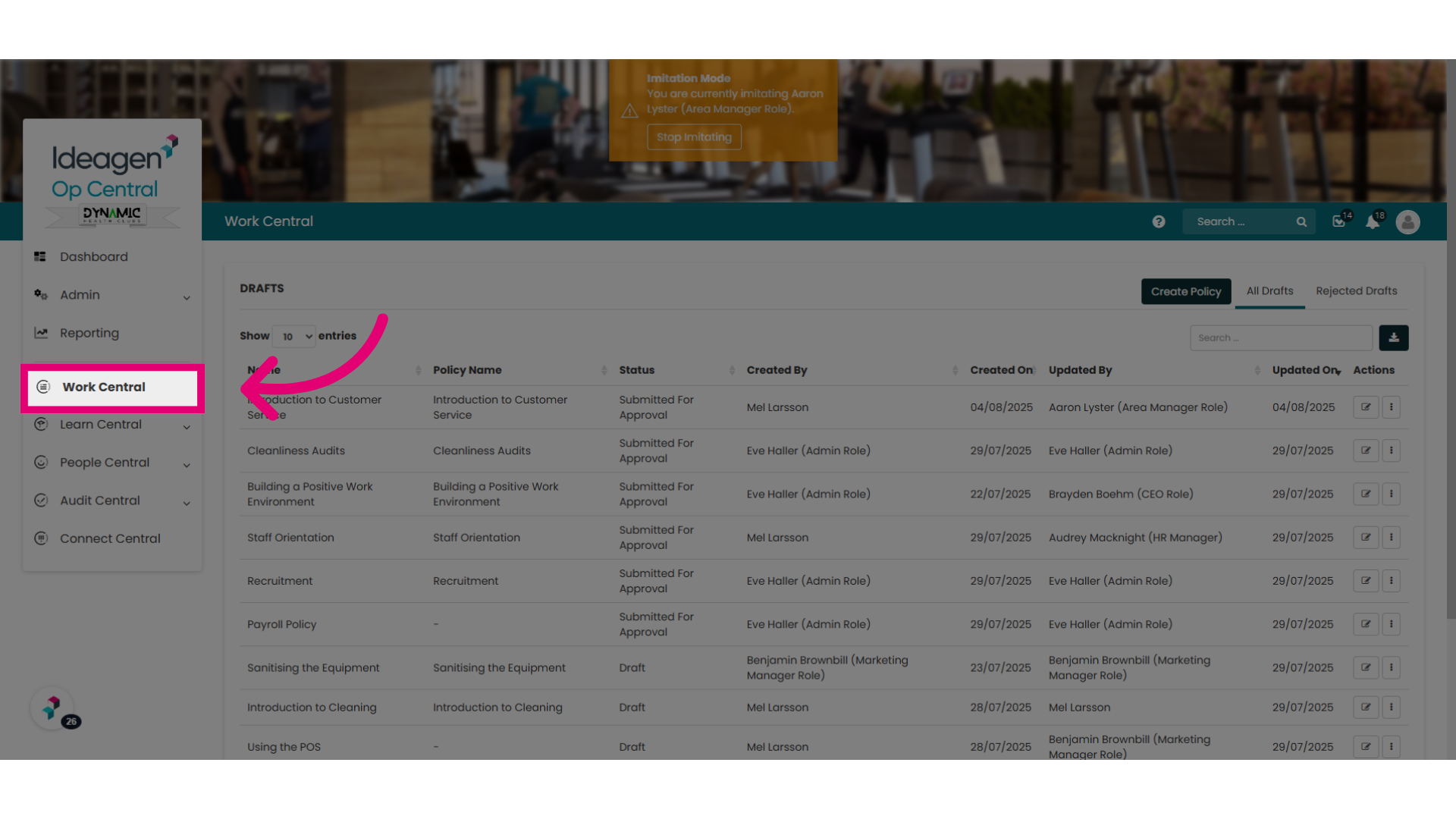Open more actions for Recruitment row
Screen dimensions: 1456x819
pos(1391,581)
